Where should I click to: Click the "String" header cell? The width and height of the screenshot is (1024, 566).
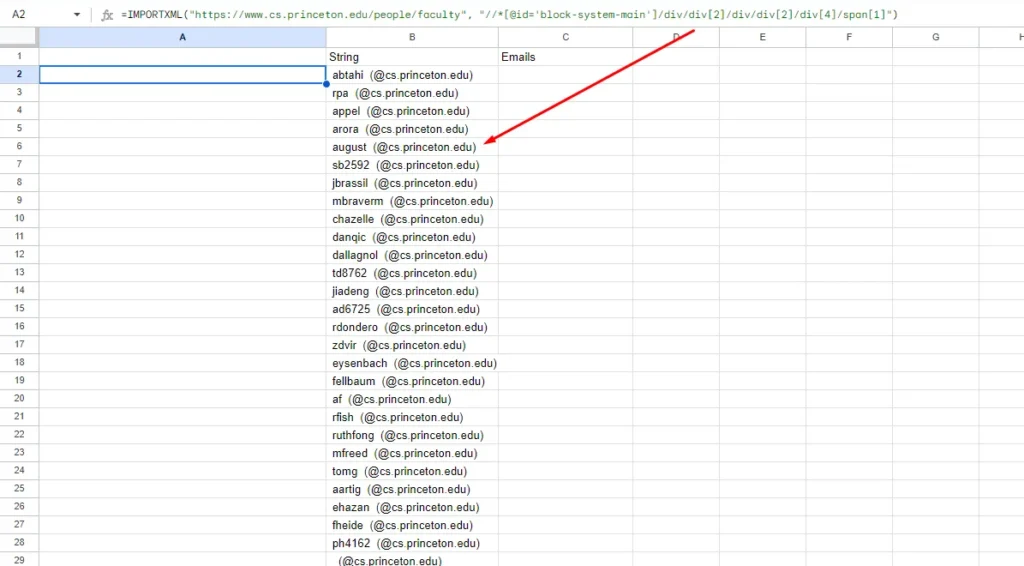pyautogui.click(x=412, y=57)
